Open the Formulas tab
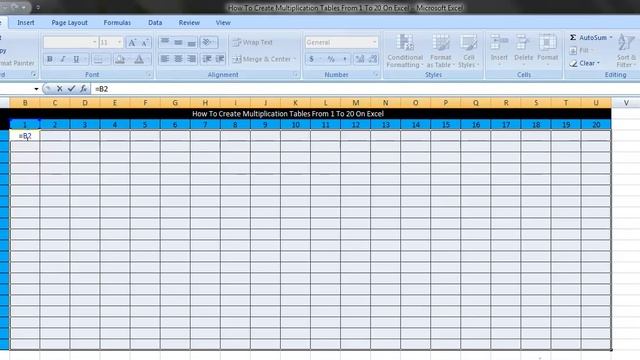The width and height of the screenshot is (640, 360). 117,23
